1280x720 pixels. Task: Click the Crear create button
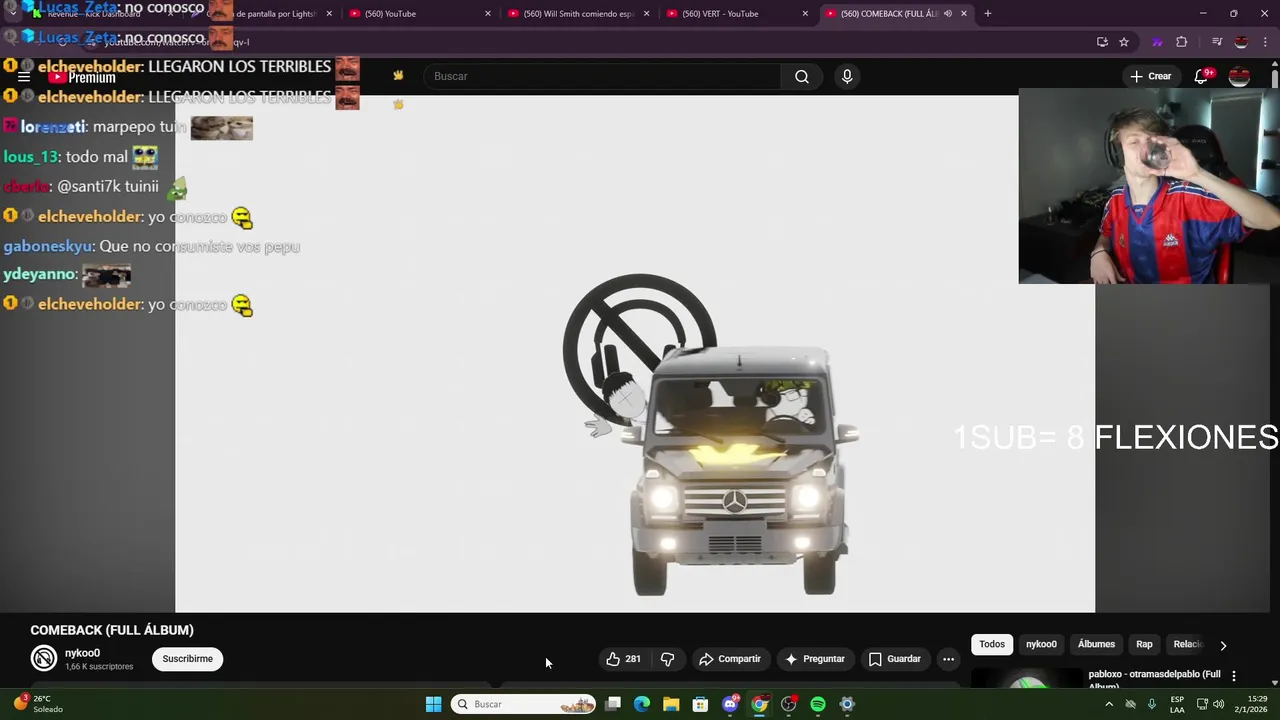(1150, 76)
